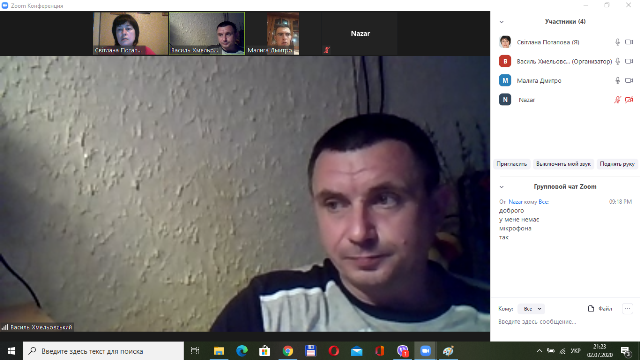Click Малига Дмитро name in participants
The width and height of the screenshot is (640, 360).
coord(539,80)
